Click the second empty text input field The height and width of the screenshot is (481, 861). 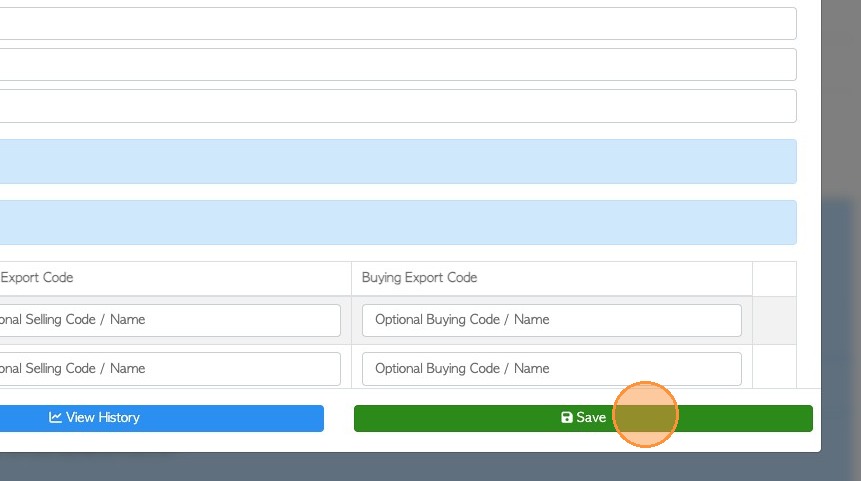(x=398, y=65)
